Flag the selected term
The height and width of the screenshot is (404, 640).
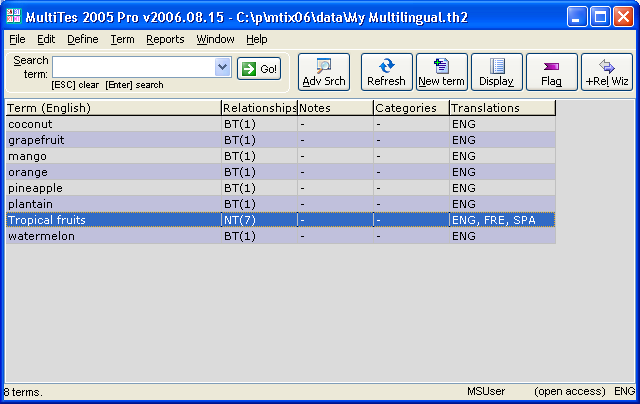[551, 72]
